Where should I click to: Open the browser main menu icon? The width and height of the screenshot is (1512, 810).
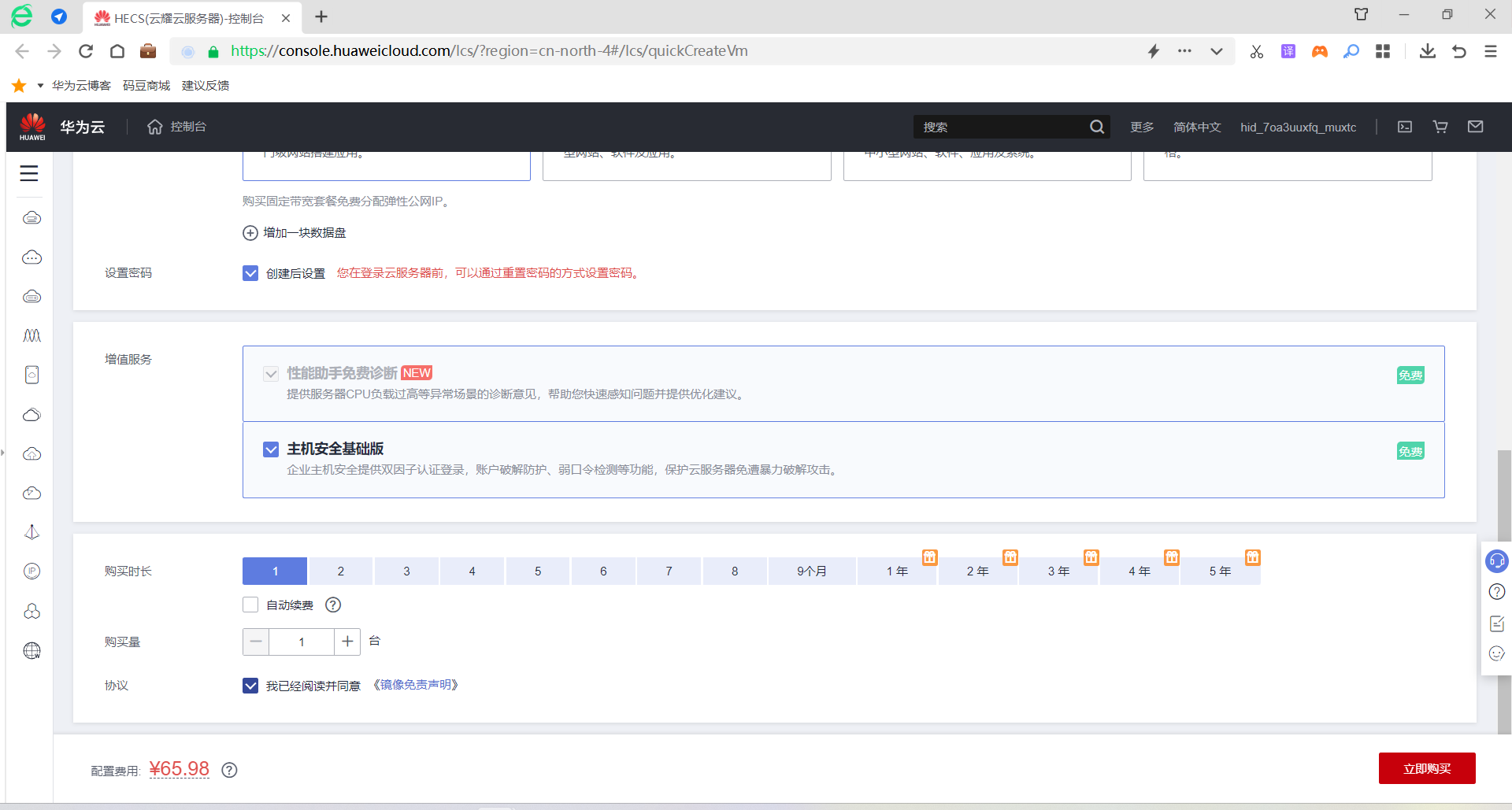(x=1491, y=51)
